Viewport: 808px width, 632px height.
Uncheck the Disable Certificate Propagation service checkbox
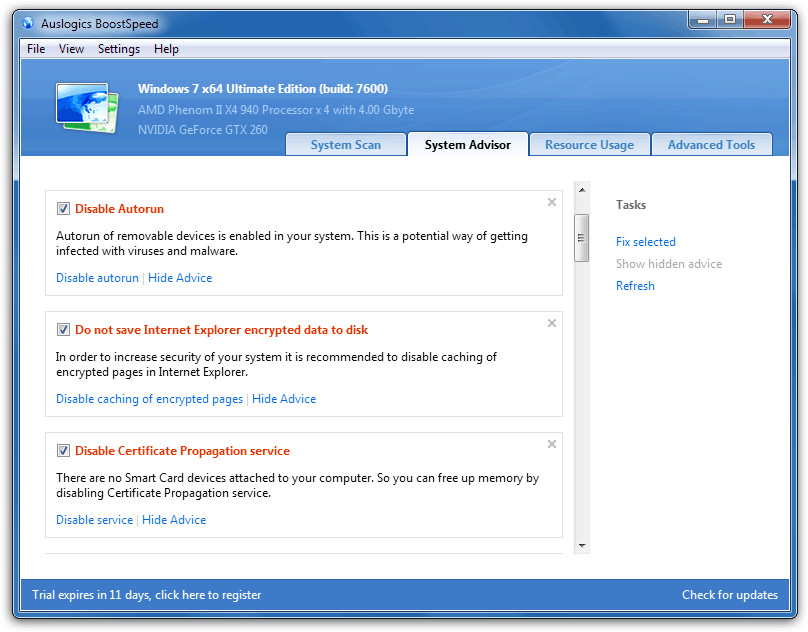(63, 451)
